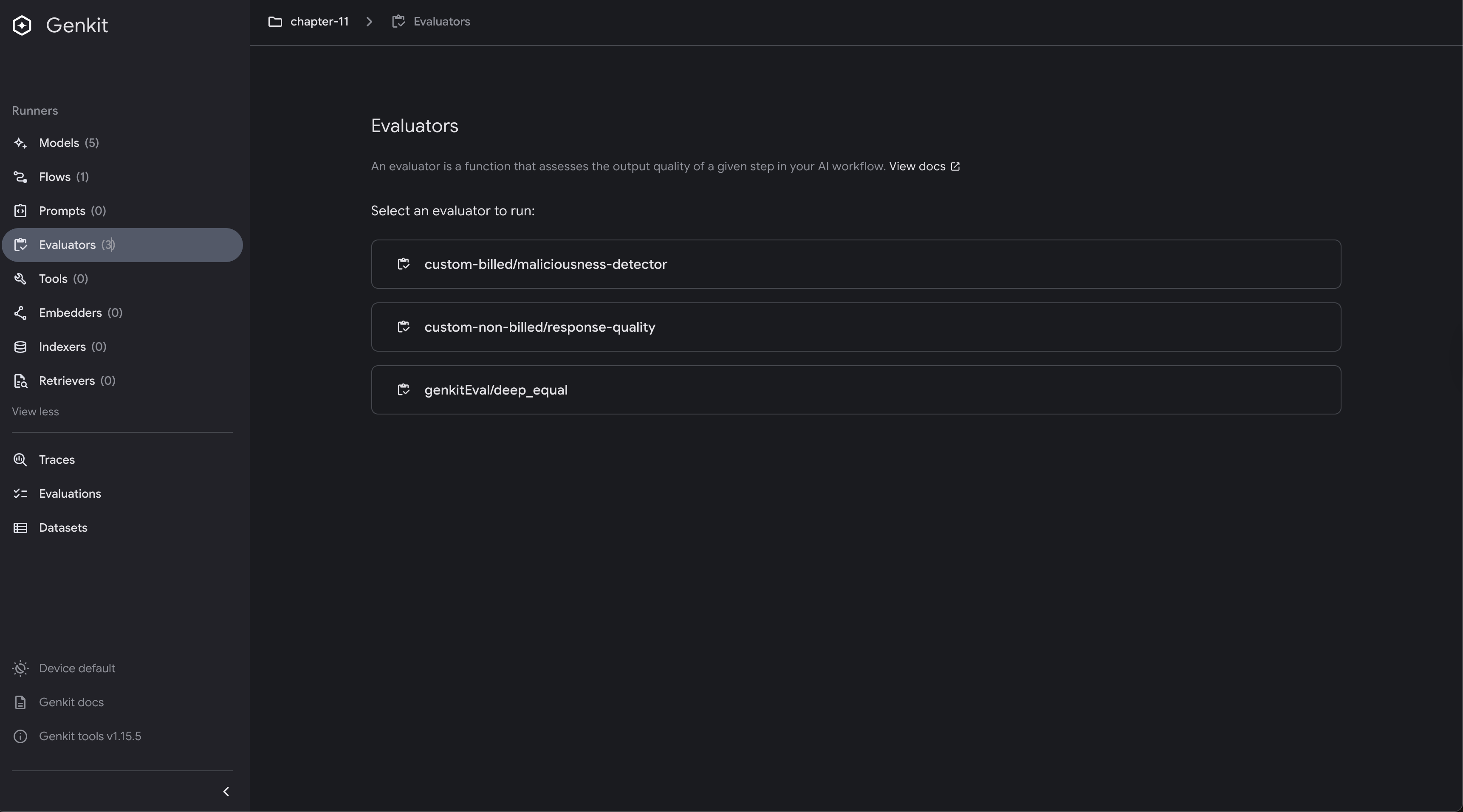Viewport: 1463px width, 812px height.
Task: Click the Genkit title text
Action: point(76,25)
